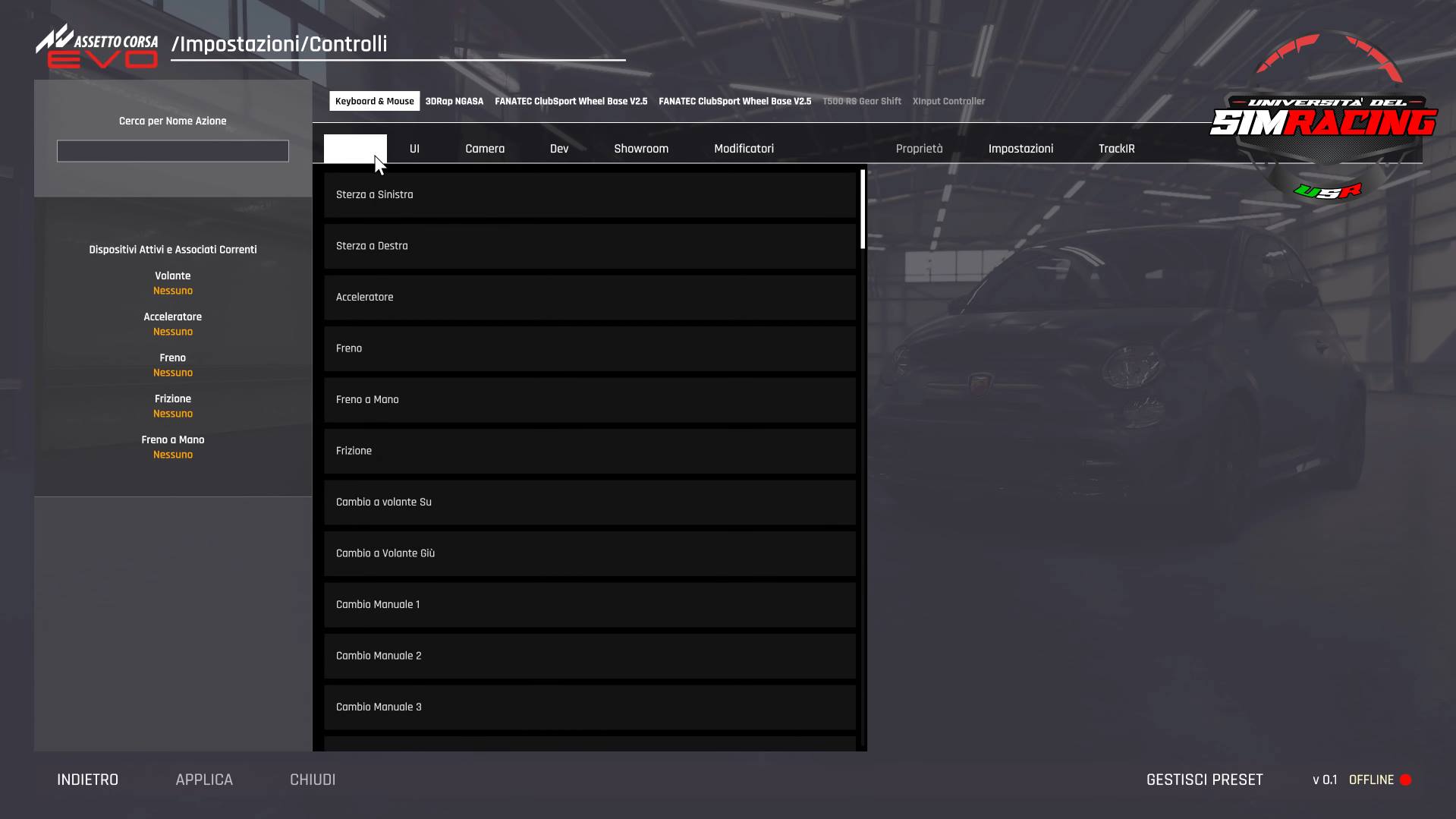1456x819 pixels.
Task: Select the Freno a Mano binding row
Action: tap(590, 399)
